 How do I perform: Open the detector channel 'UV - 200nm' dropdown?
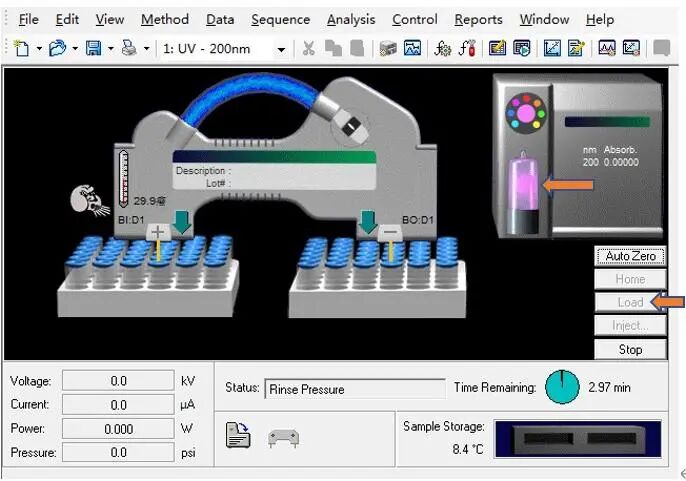280,48
